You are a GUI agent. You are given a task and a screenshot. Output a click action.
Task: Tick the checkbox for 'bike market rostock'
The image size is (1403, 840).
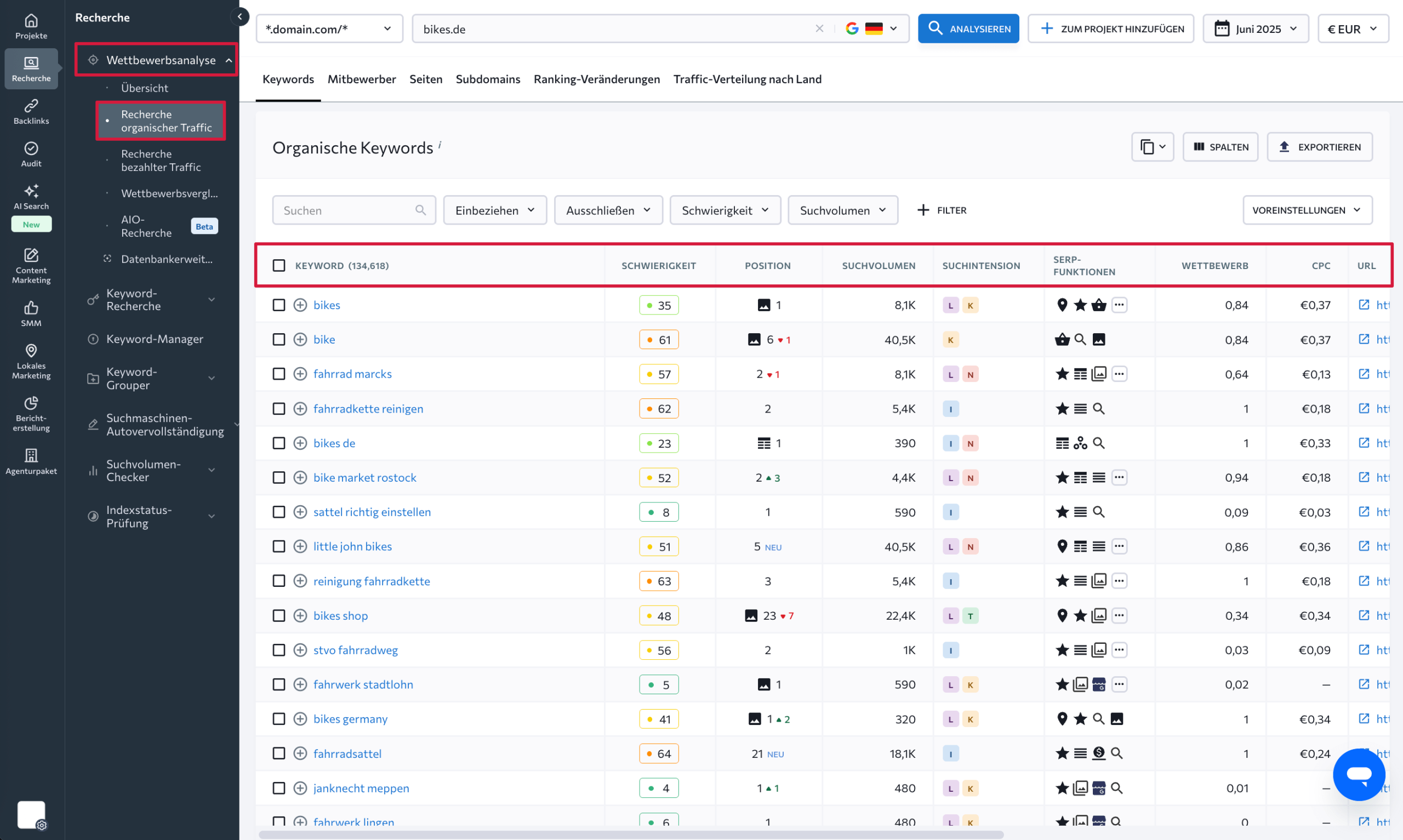[x=279, y=478]
